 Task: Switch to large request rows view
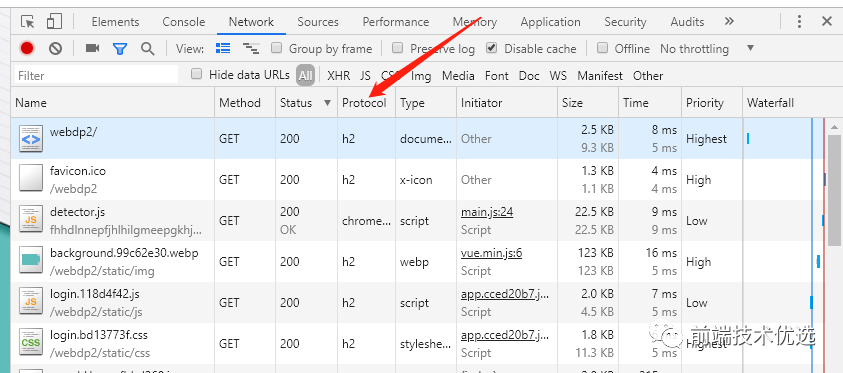(x=223, y=48)
